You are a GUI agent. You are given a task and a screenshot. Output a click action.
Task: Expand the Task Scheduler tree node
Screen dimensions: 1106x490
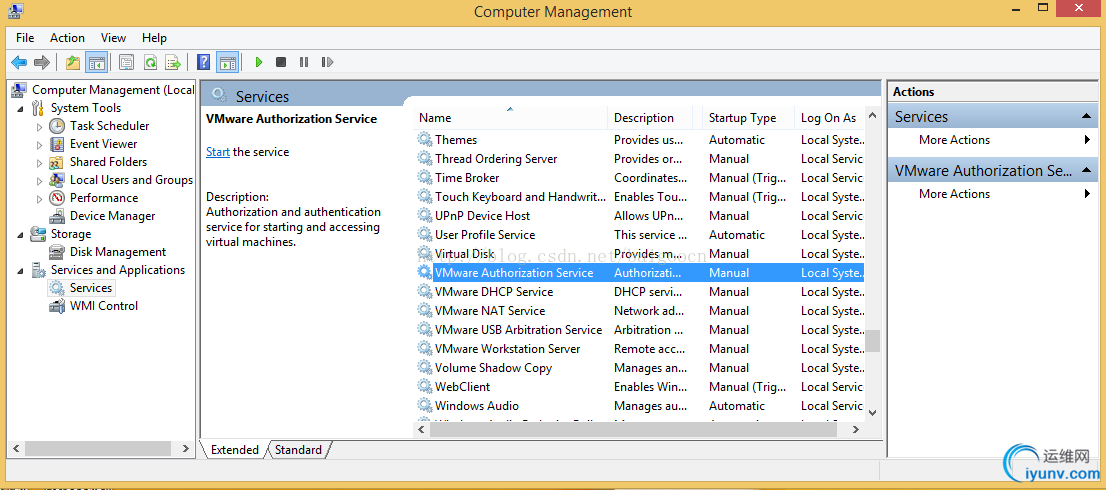click(39, 126)
